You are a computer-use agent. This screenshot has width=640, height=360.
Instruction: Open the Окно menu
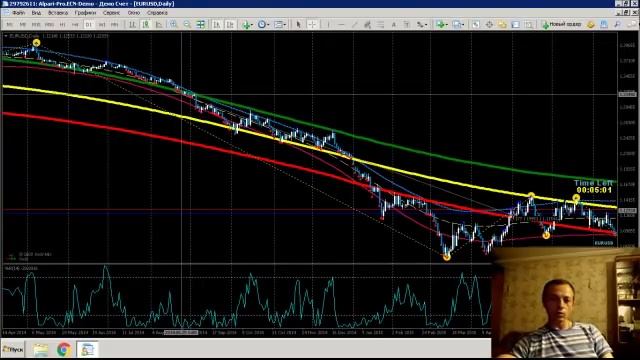tap(133, 13)
